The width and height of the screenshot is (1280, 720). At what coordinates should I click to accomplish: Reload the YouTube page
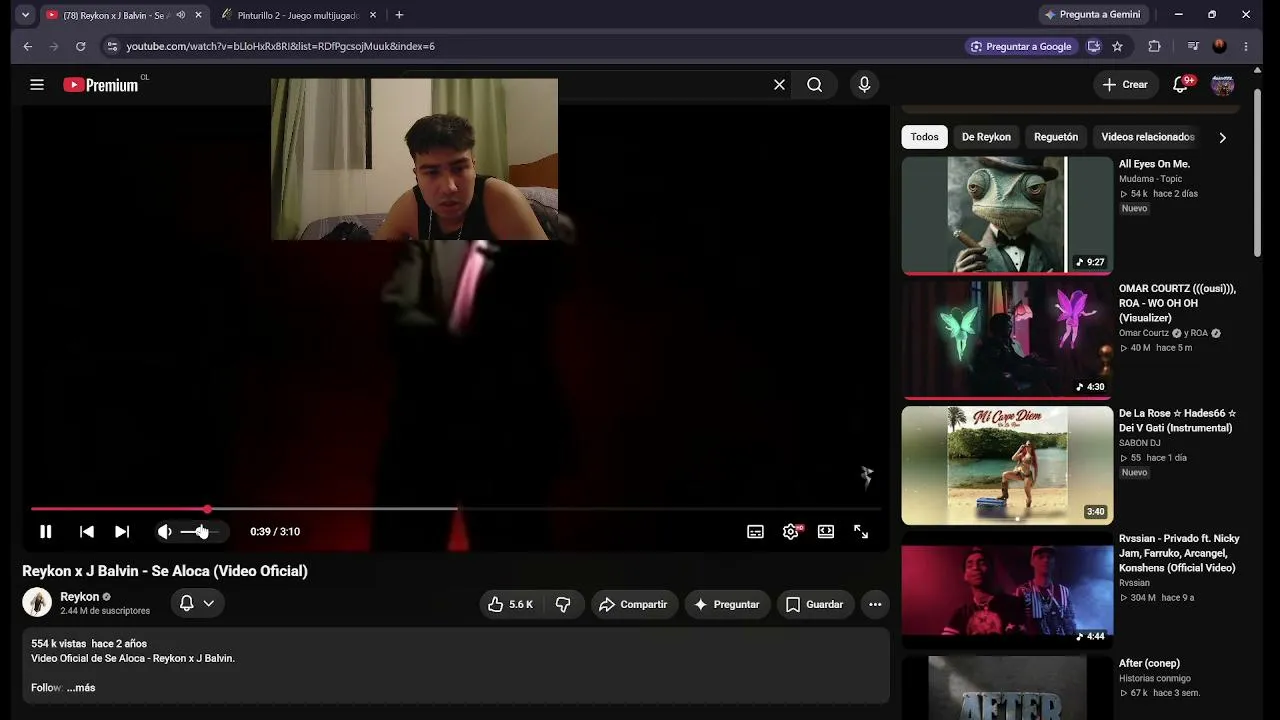tap(81, 46)
